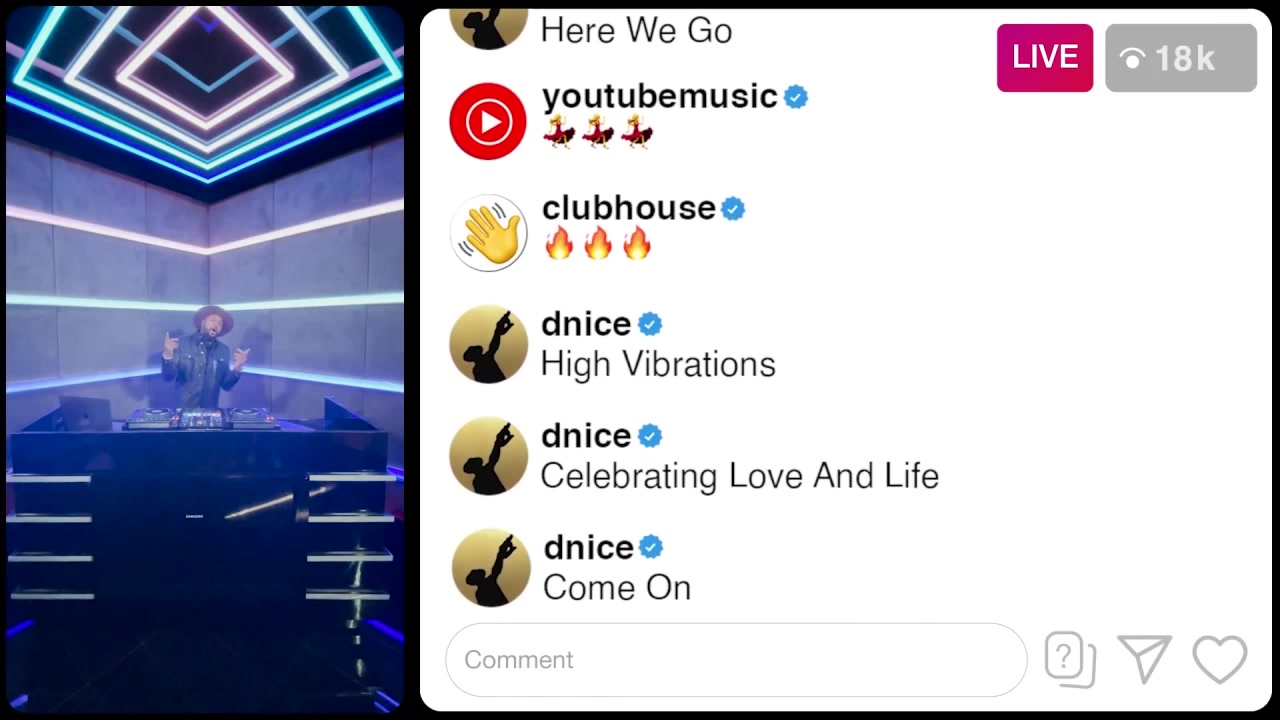This screenshot has height=720, width=1280.
Task: Select the High Vibrations comment text
Action: [x=658, y=364]
